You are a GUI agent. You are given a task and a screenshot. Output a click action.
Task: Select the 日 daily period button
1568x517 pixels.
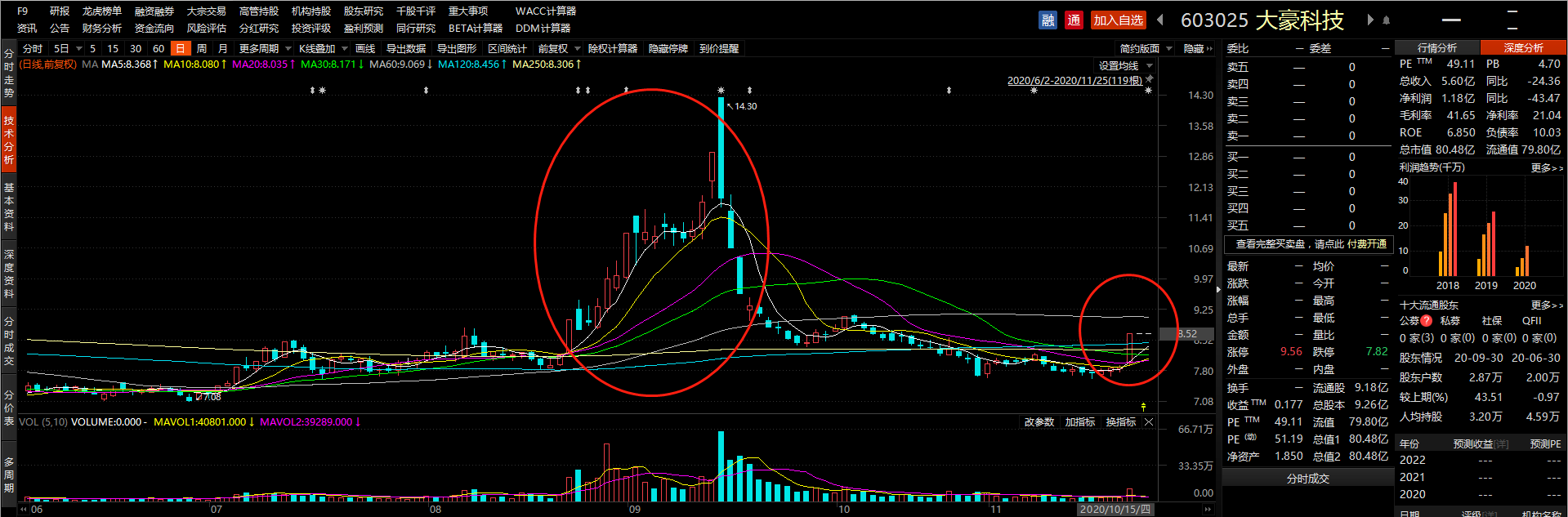181,49
